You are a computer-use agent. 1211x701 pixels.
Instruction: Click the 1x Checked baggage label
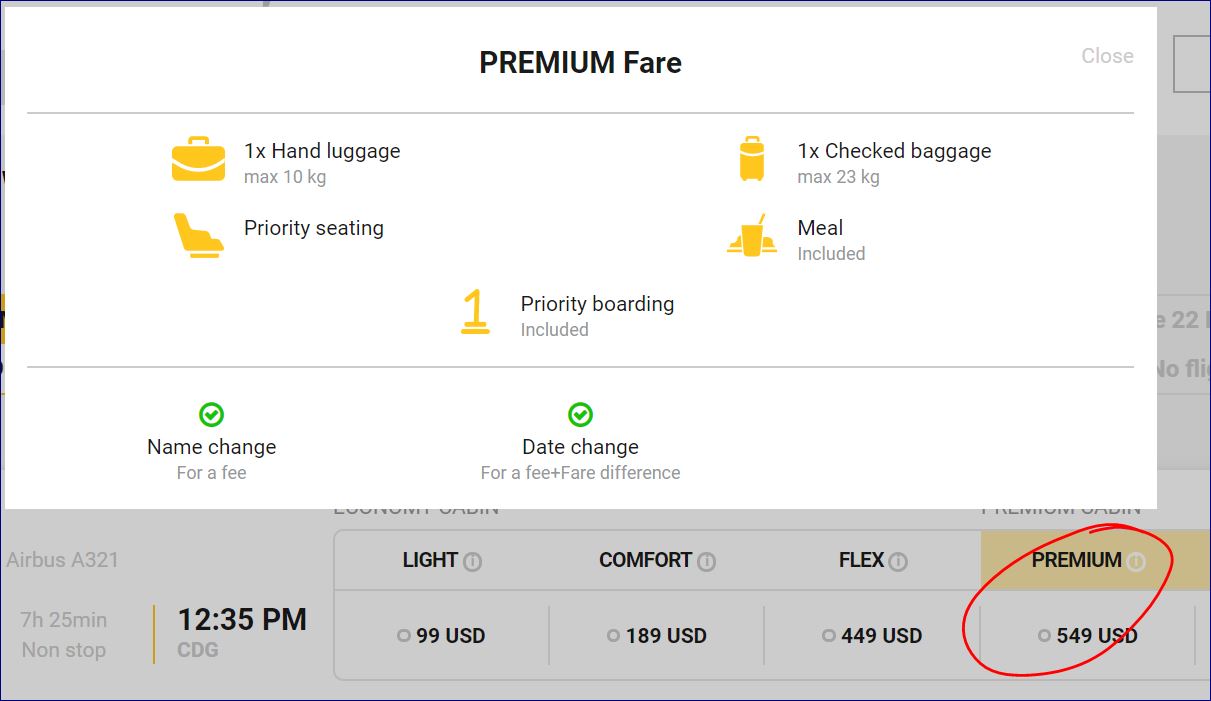tap(894, 151)
